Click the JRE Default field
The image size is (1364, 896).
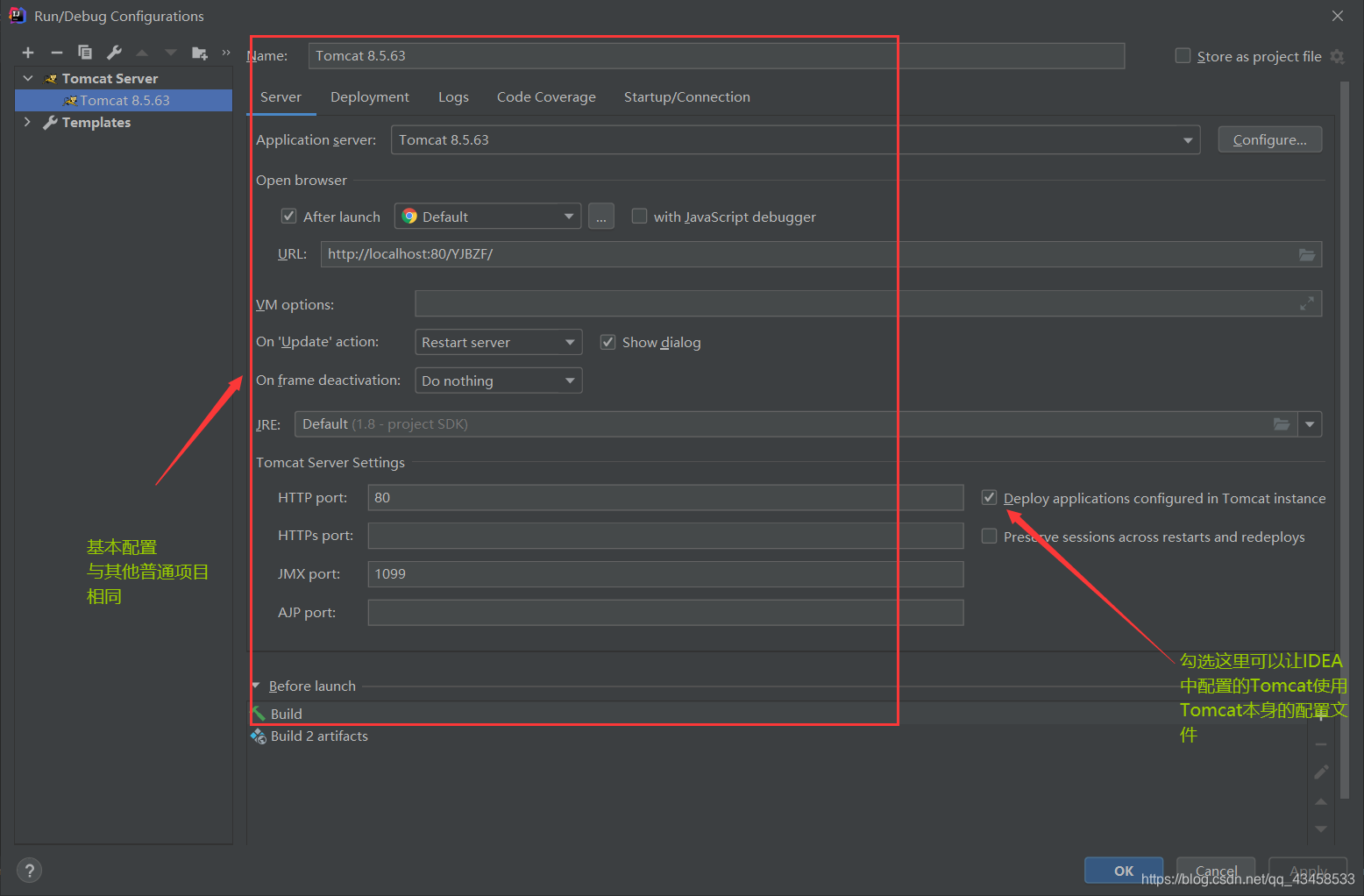coord(796,424)
